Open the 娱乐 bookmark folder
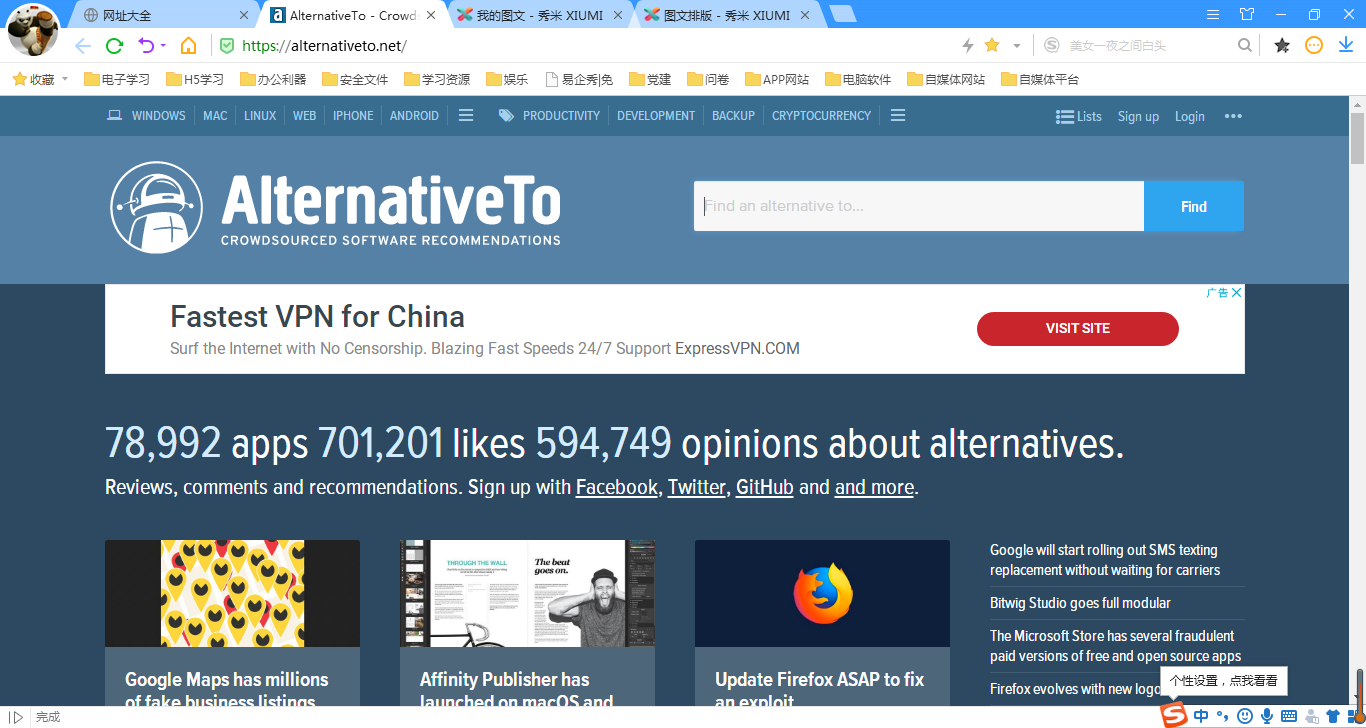This screenshot has height=728, width=1366. click(x=507, y=79)
